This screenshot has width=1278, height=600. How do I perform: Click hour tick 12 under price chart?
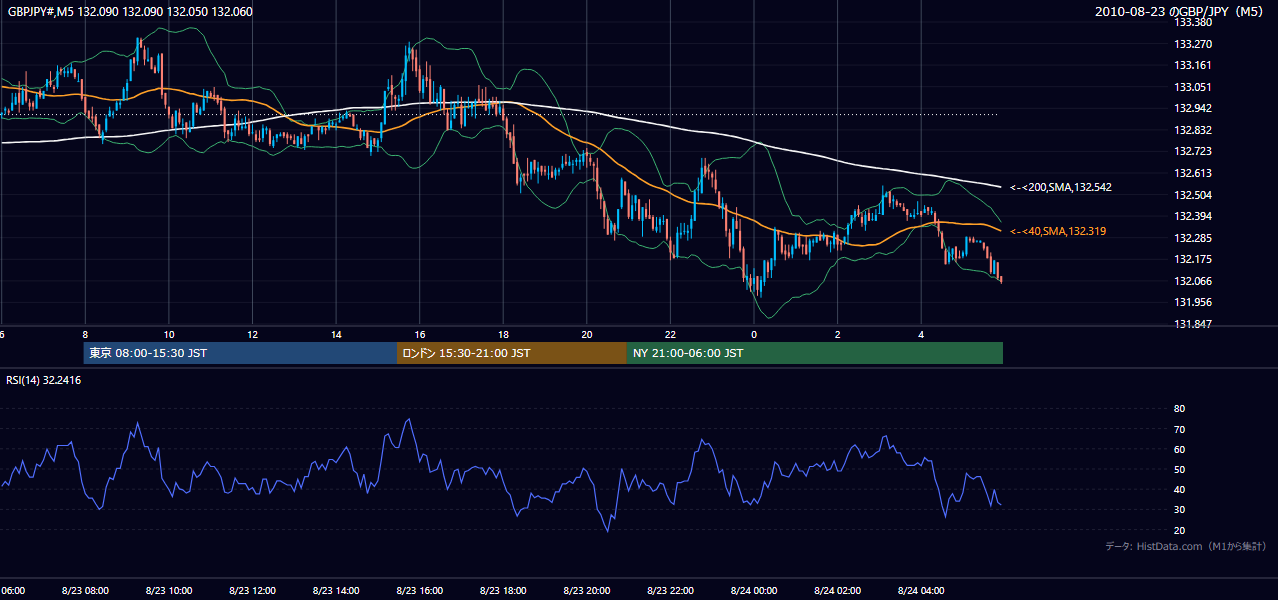tap(253, 335)
